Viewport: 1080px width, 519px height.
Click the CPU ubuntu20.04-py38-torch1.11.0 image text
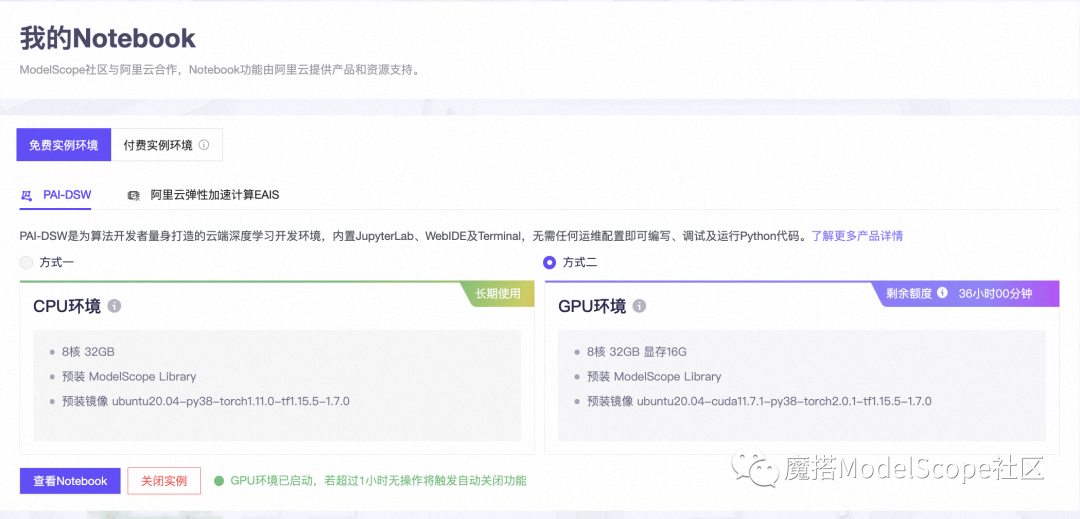point(206,401)
